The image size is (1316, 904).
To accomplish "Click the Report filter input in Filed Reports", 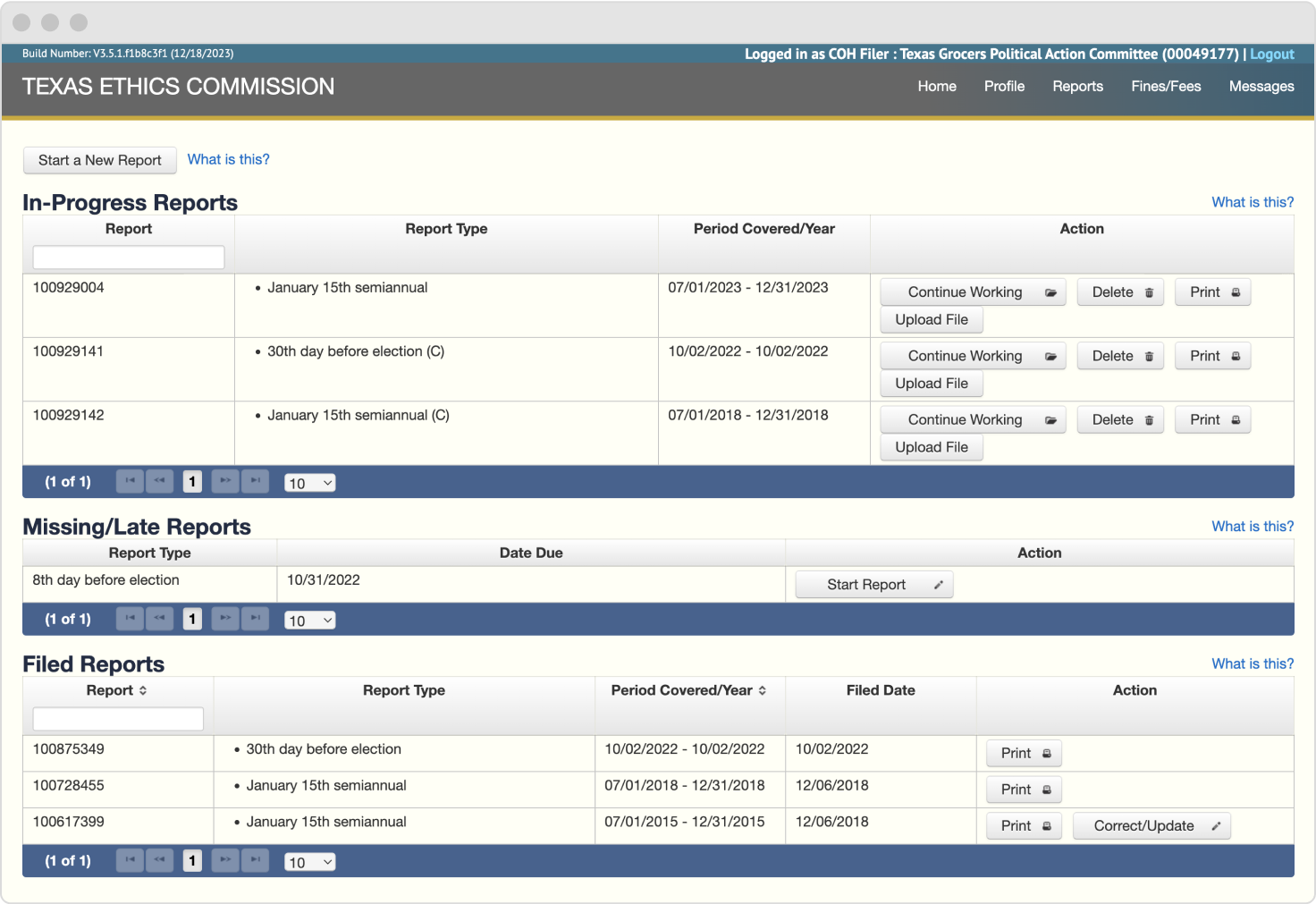I will tap(117, 718).
